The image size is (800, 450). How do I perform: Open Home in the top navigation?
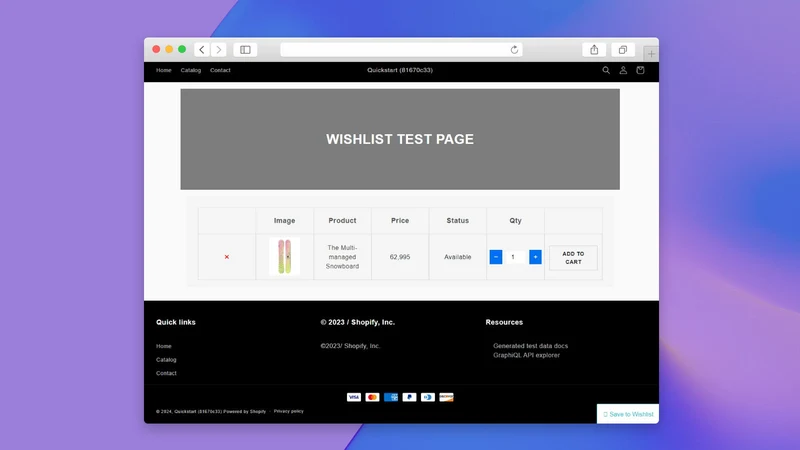point(164,70)
